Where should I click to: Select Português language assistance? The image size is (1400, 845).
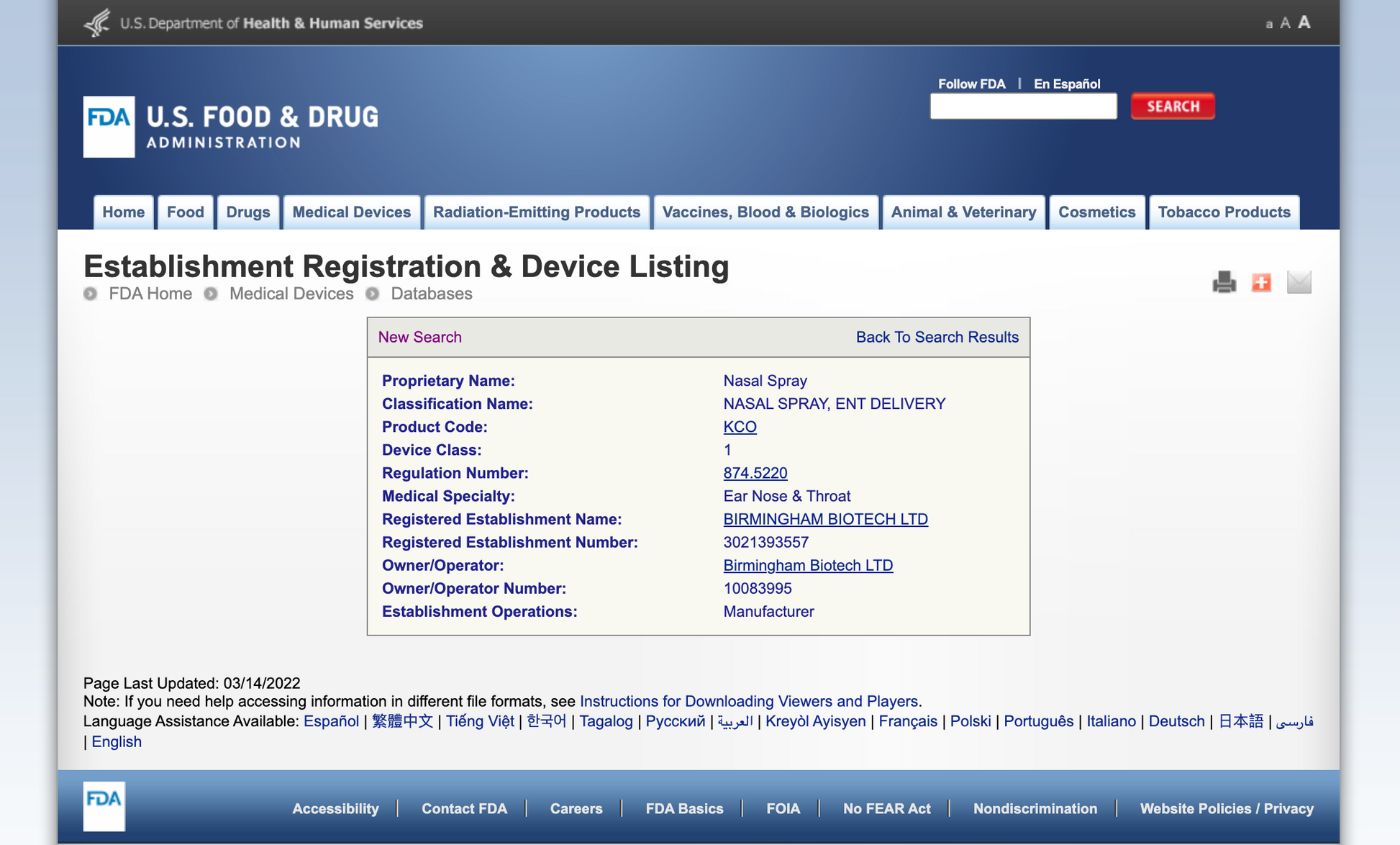pyautogui.click(x=1038, y=721)
